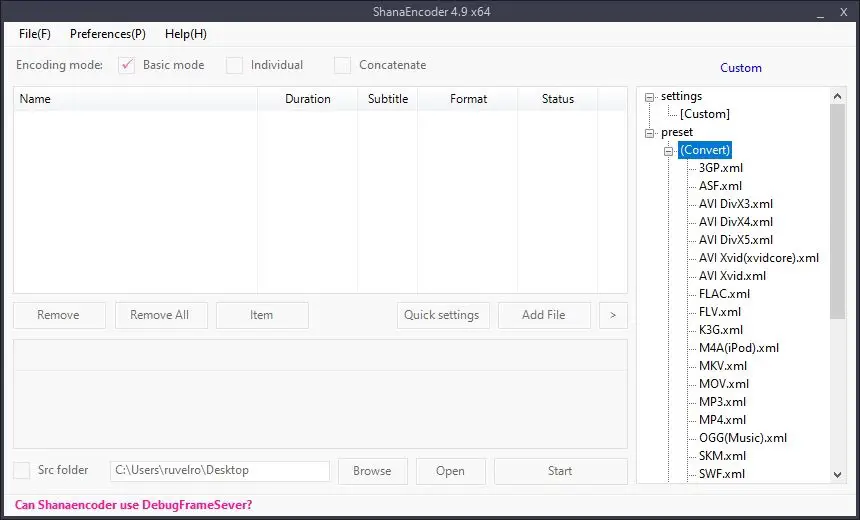The width and height of the screenshot is (860, 520).
Task: Start the encoding with Start button
Action: [561, 471]
